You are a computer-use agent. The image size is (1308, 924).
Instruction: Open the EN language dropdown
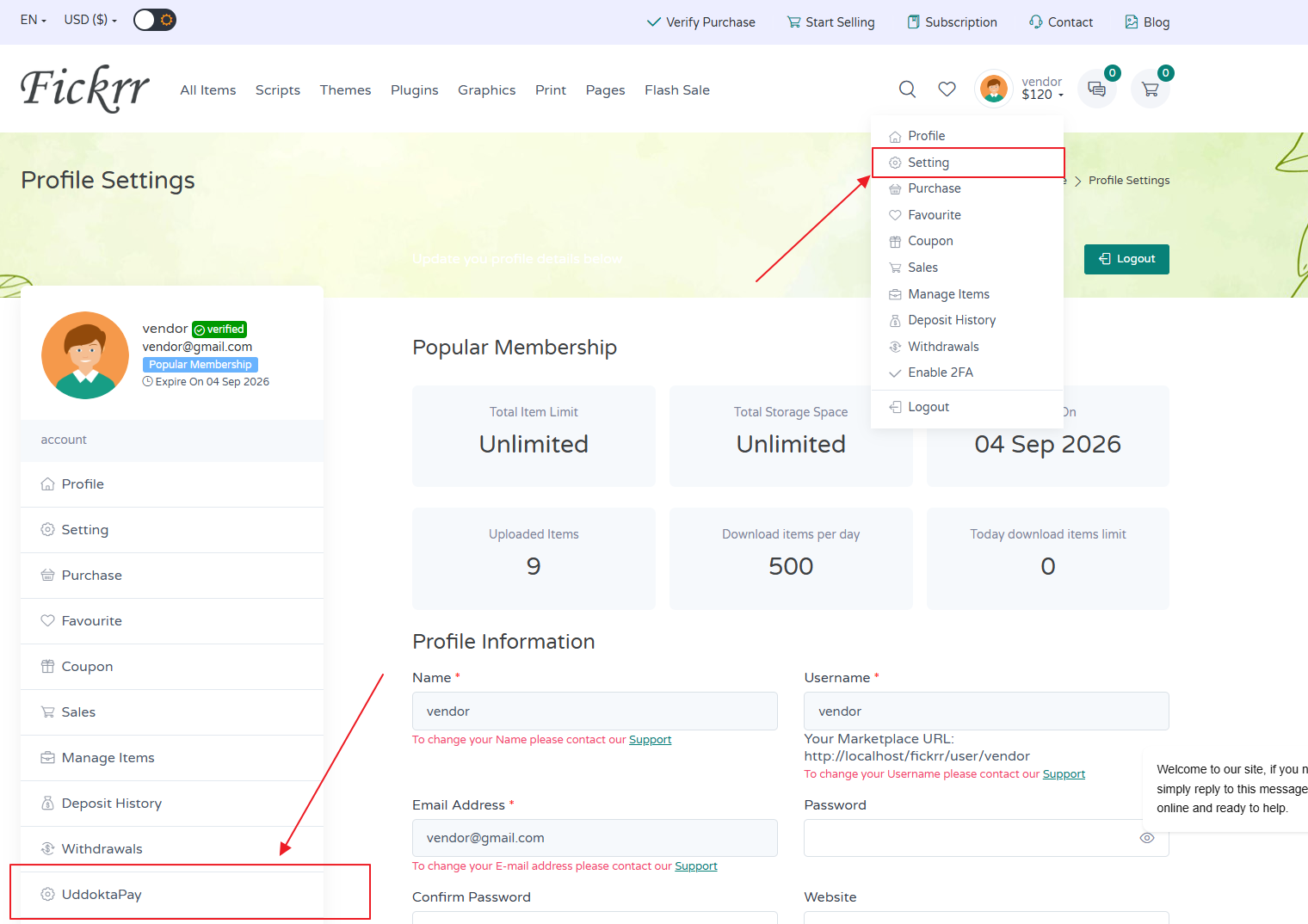coord(32,19)
